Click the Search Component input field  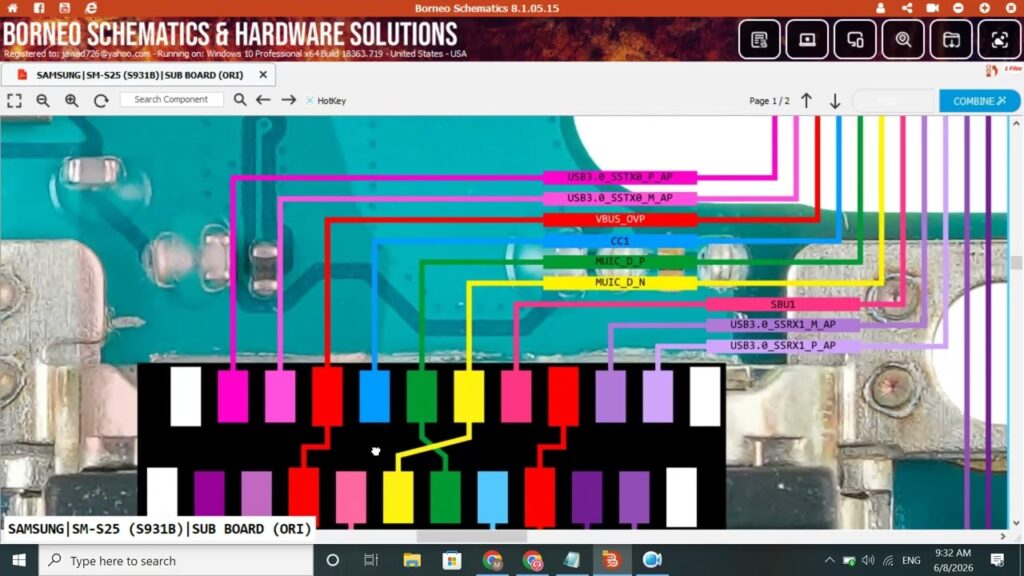click(171, 99)
